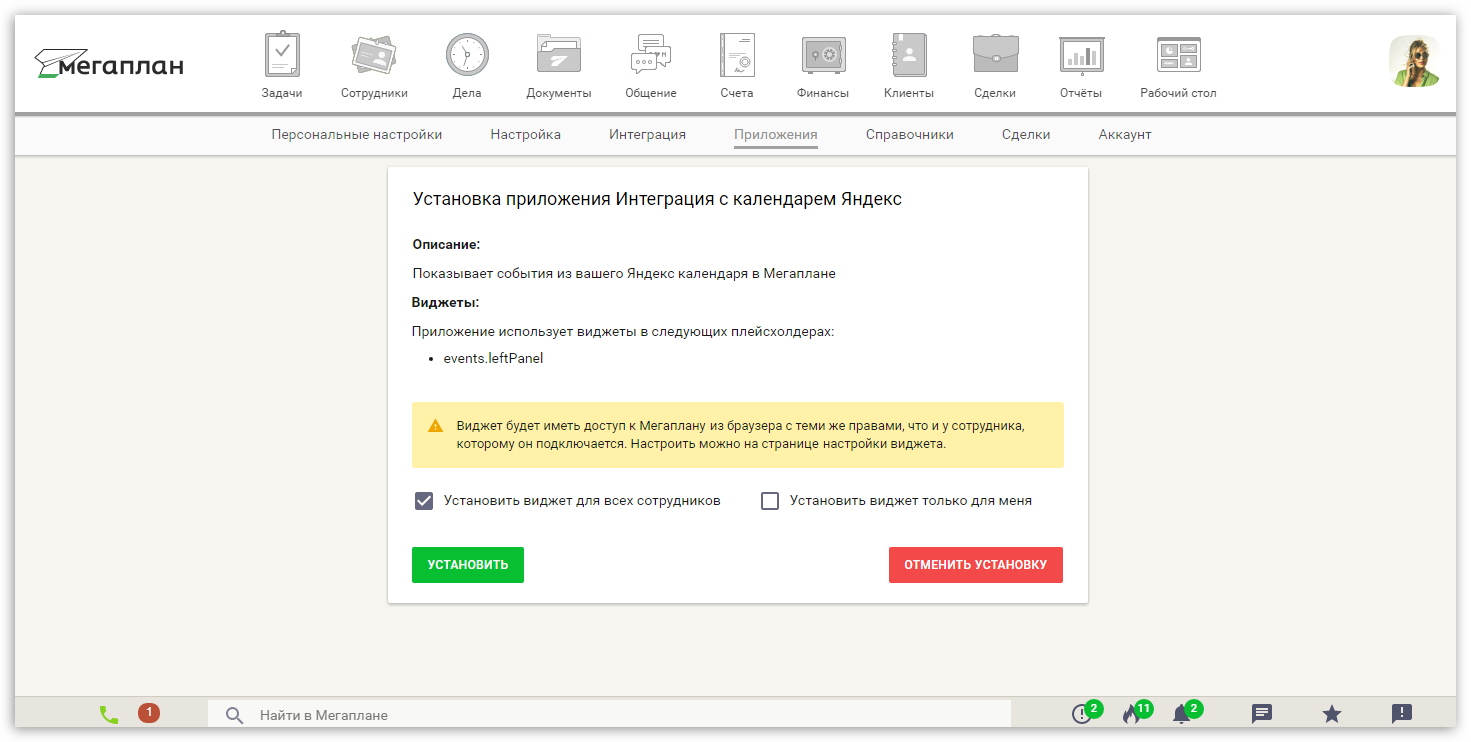
Task: Check Установить виджет только для меня
Action: pyautogui.click(x=770, y=501)
